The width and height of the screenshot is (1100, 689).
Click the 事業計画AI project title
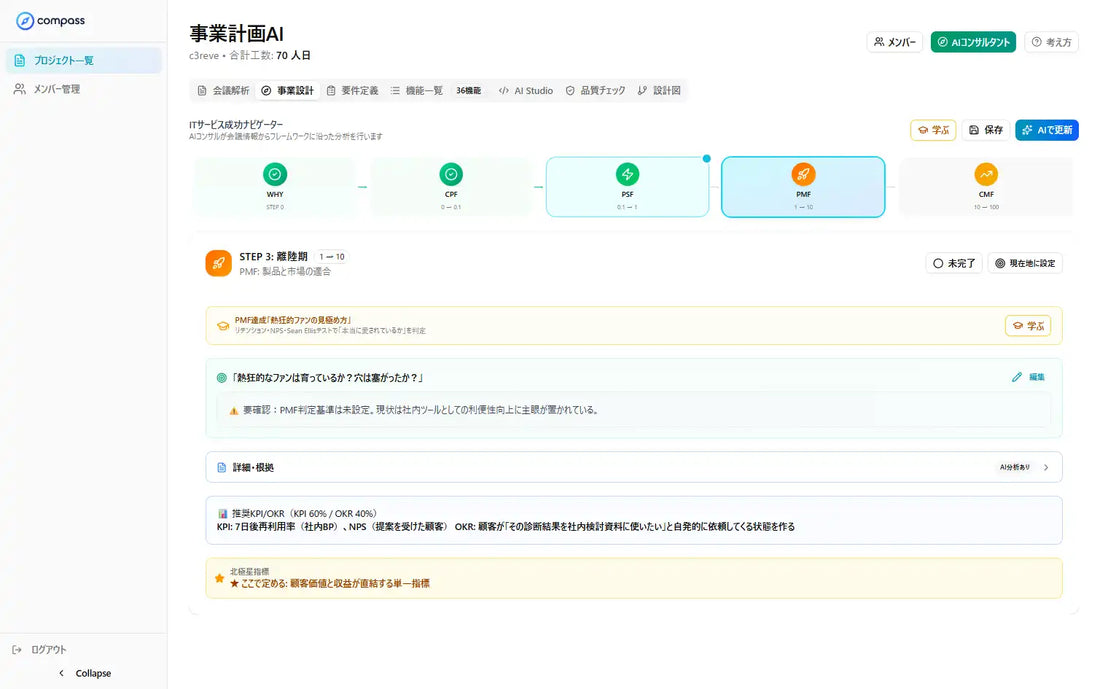(236, 33)
